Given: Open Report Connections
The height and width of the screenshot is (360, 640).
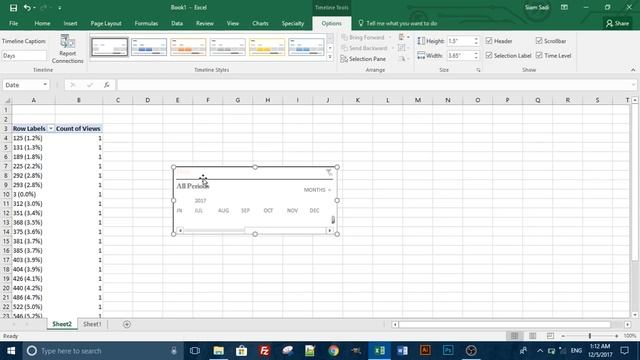Looking at the screenshot, I should coord(67,49).
